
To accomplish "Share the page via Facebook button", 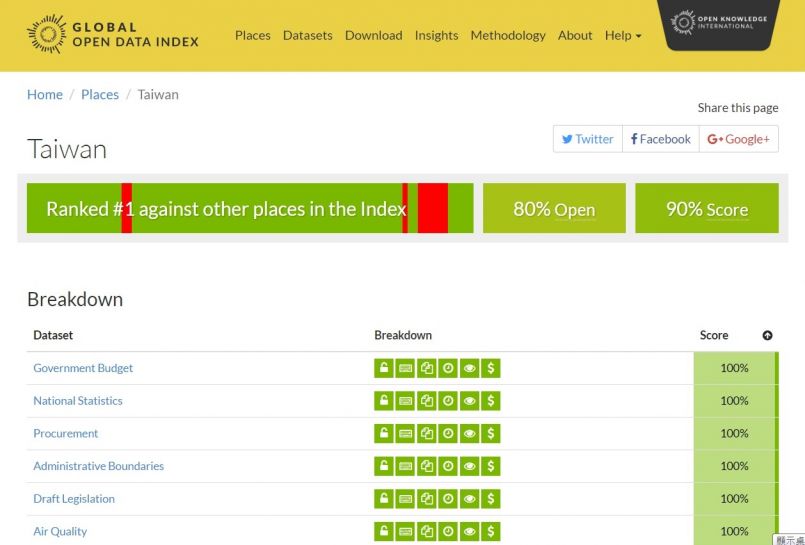I will [x=660, y=139].
